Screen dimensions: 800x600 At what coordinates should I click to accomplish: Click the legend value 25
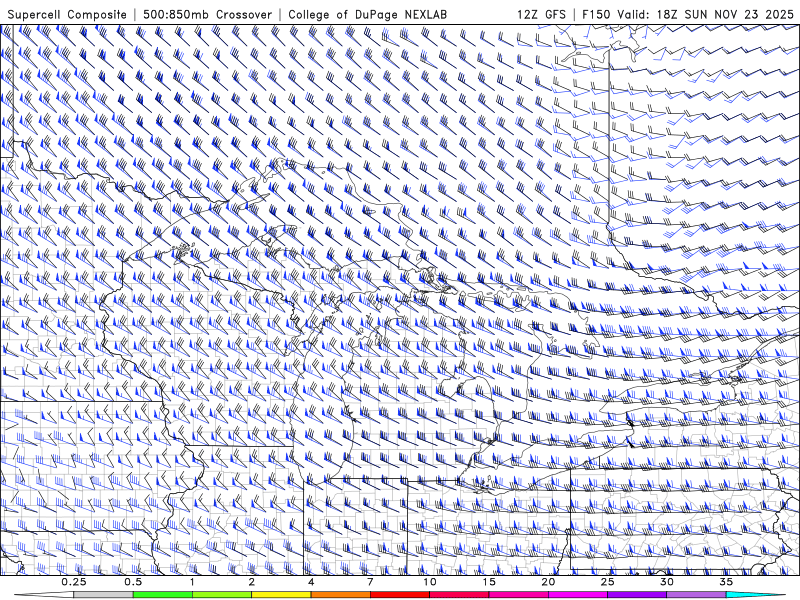[x=607, y=582]
